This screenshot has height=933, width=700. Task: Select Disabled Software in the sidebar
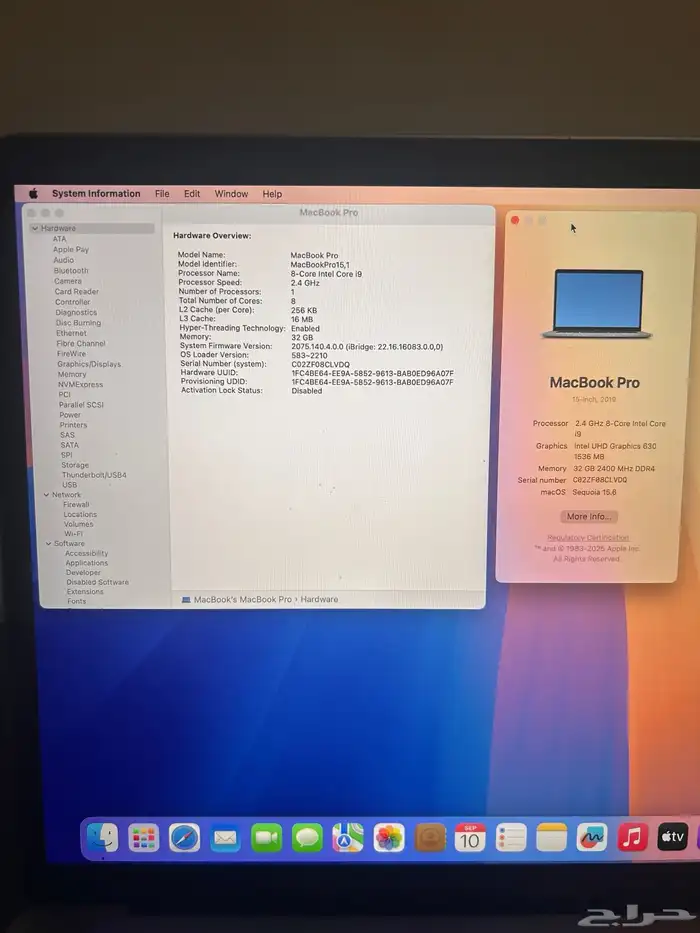98,583
